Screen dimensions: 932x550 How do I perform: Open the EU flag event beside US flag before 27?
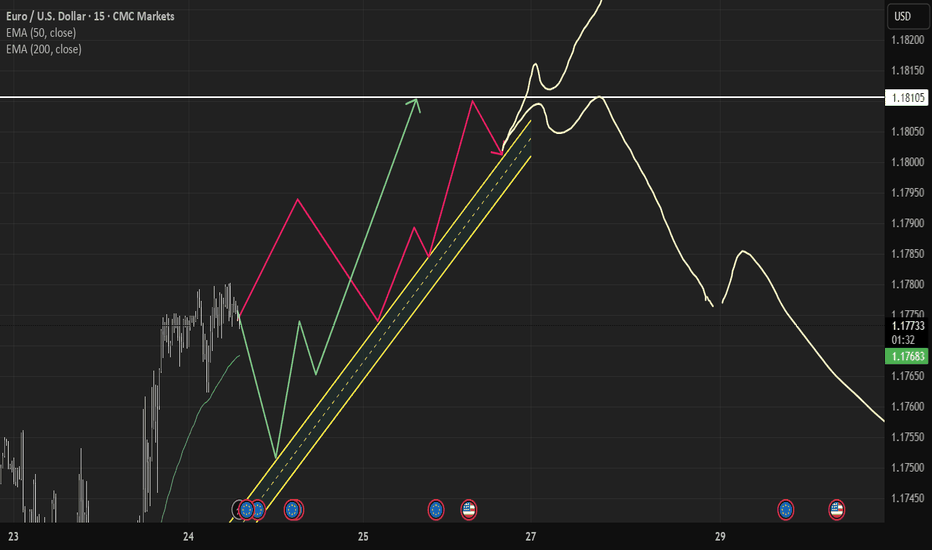point(436,510)
